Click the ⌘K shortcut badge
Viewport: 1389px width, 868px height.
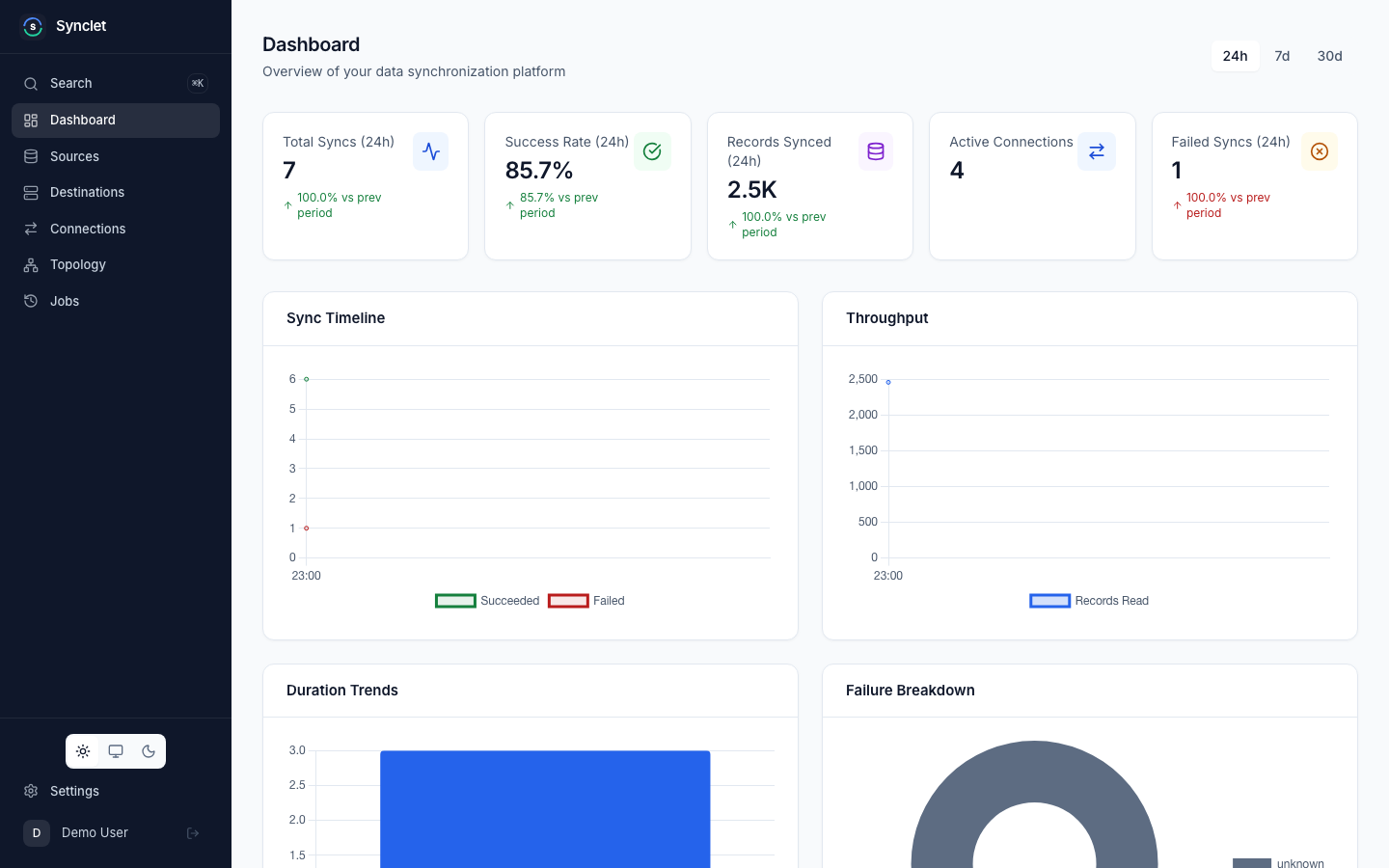pos(198,84)
